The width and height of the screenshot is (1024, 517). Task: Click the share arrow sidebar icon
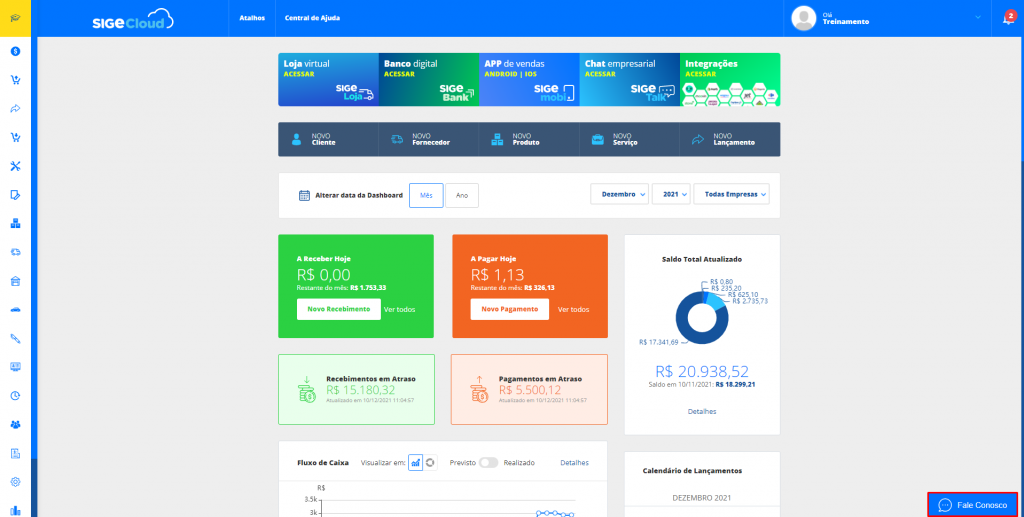(15, 108)
